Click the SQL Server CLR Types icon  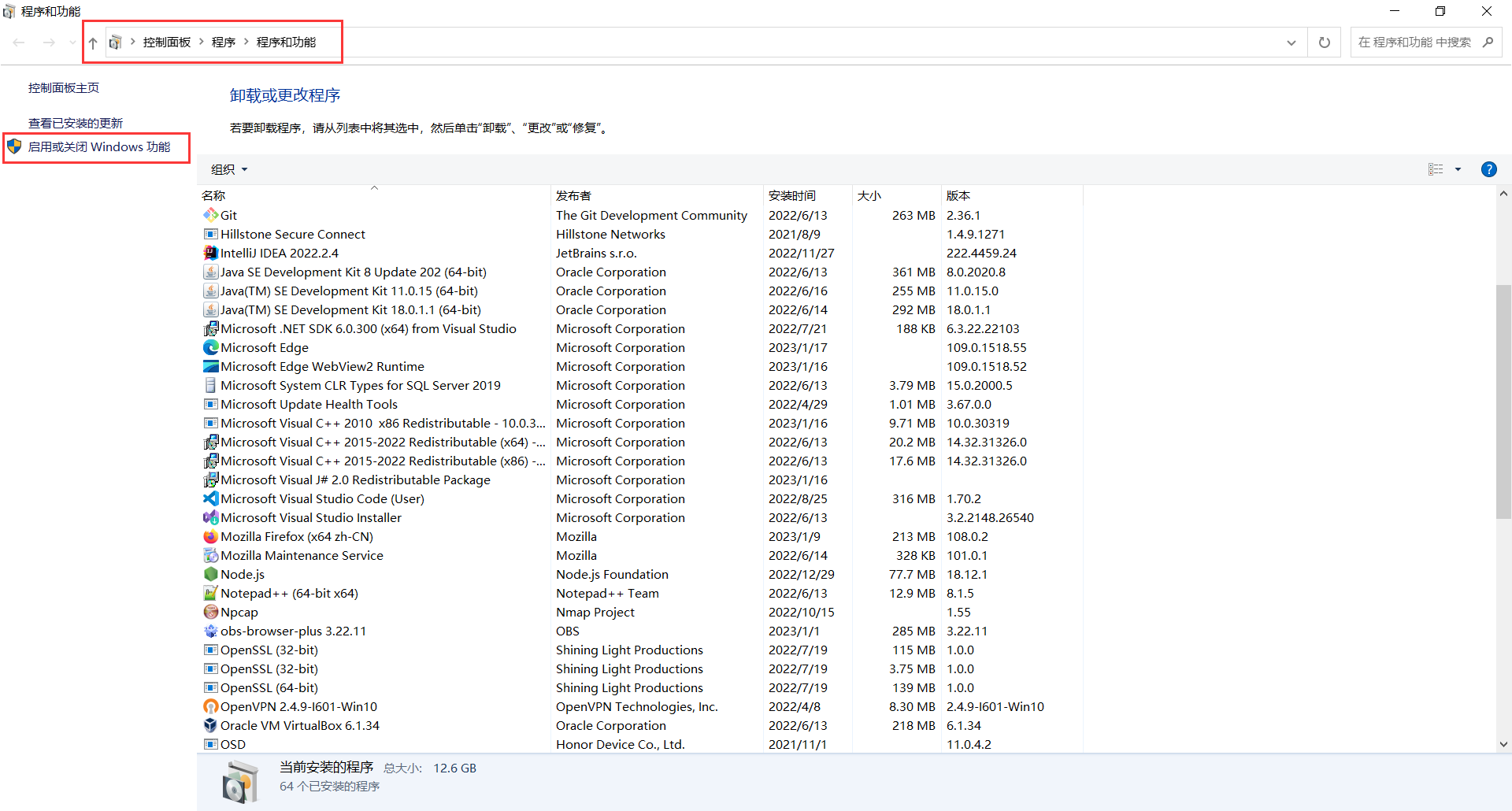tap(210, 385)
